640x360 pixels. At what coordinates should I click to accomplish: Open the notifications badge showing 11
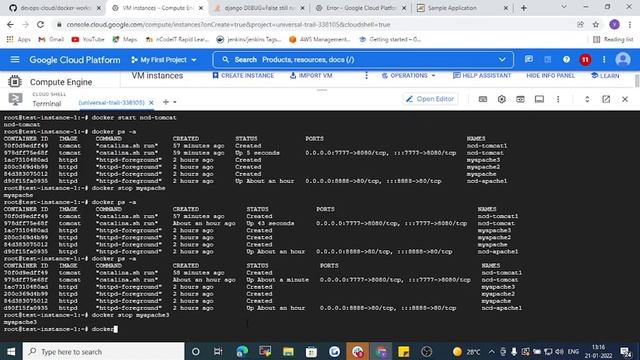tap(585, 60)
